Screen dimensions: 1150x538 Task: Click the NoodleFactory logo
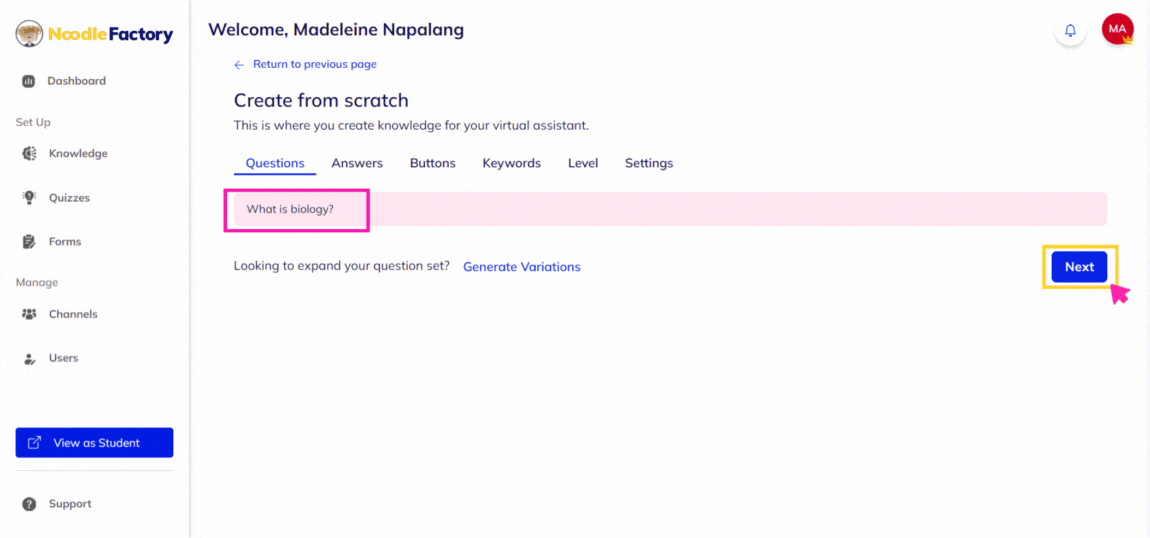[x=95, y=34]
